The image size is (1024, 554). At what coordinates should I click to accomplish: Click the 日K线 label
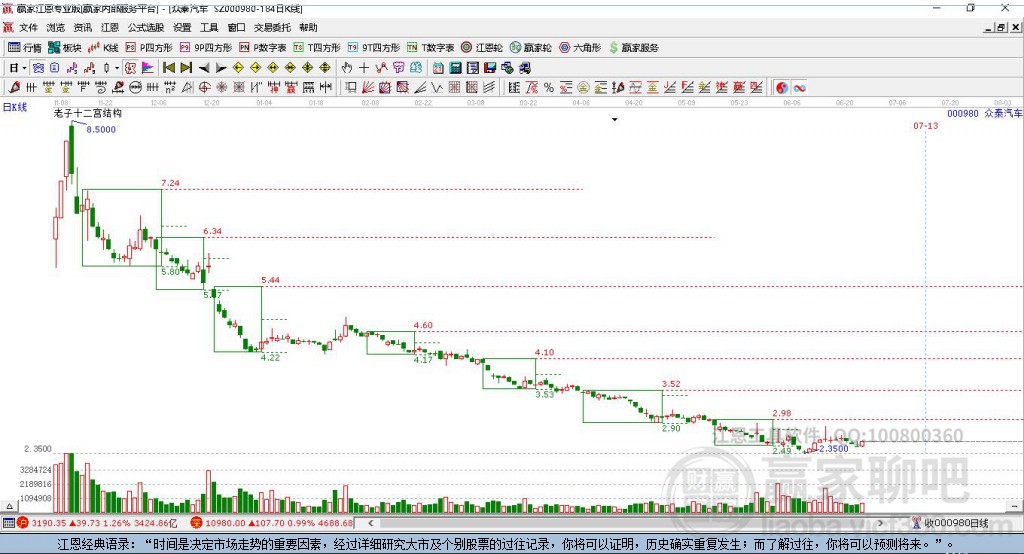[x=15, y=107]
